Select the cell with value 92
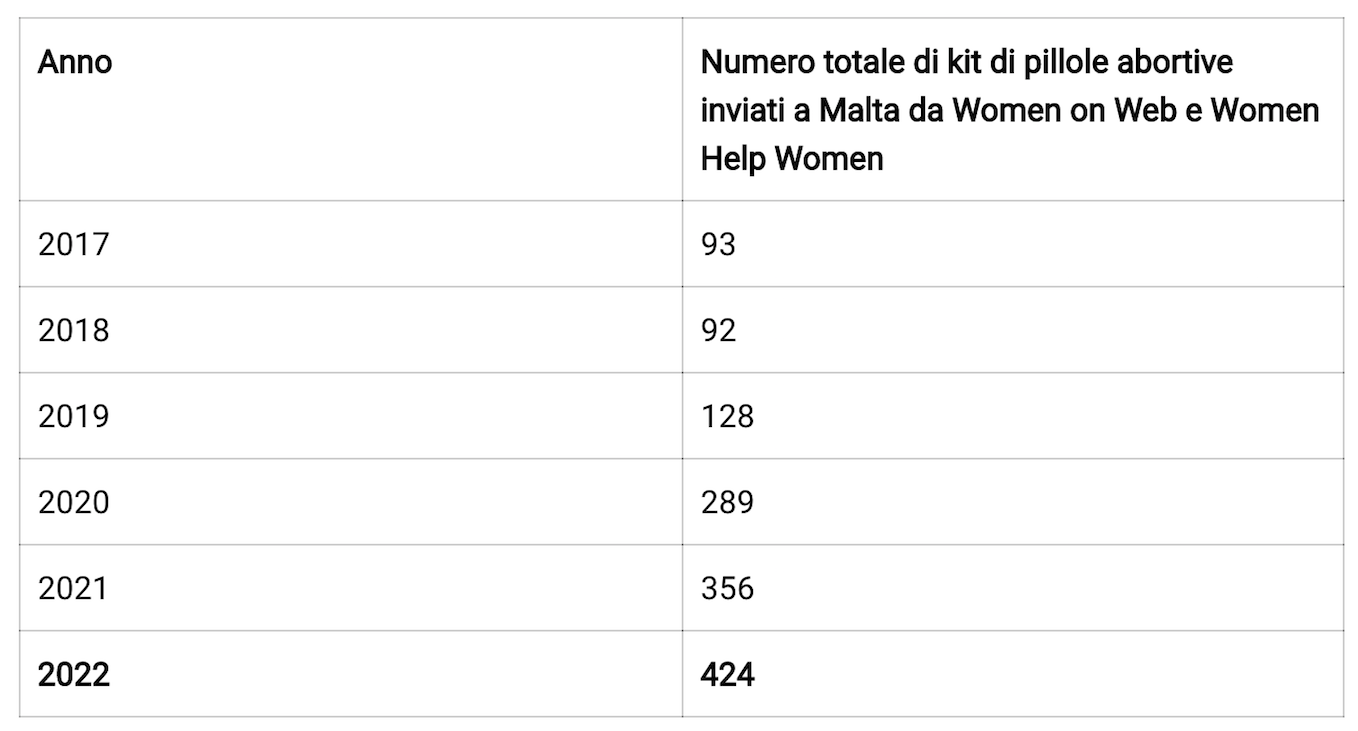This screenshot has width=1358, height=731. (1013, 329)
